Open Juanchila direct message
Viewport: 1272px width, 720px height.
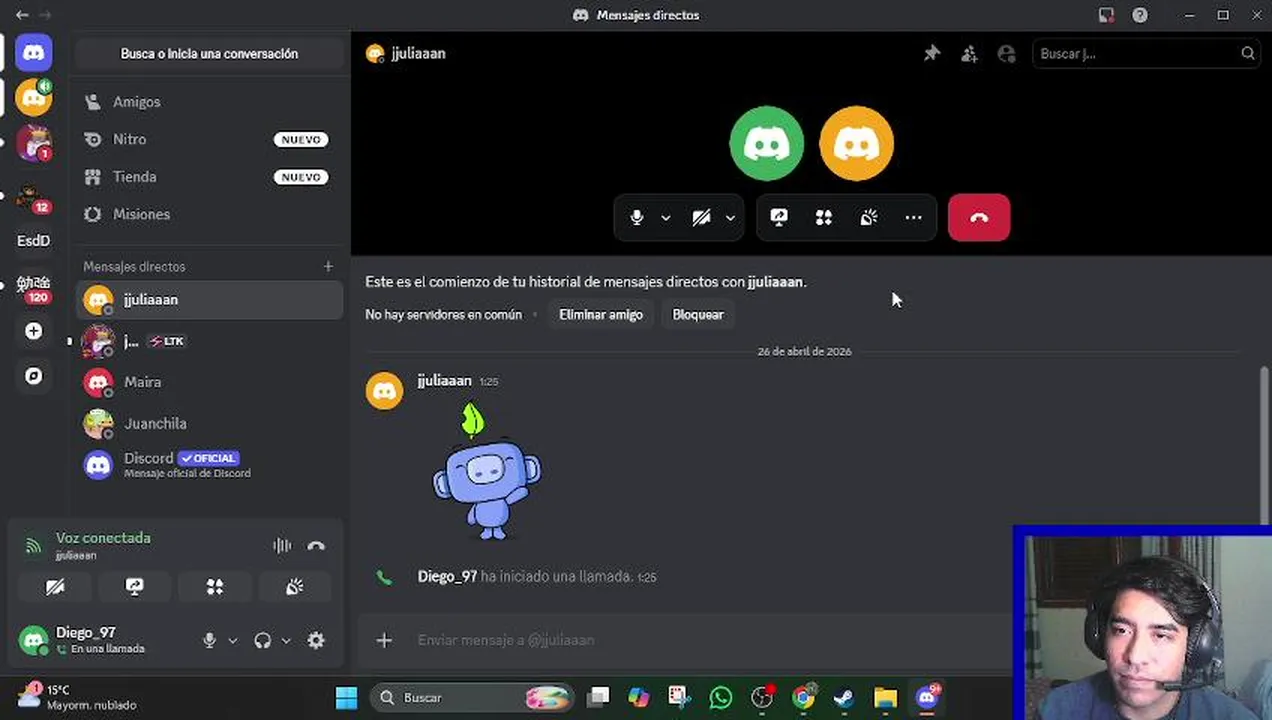pos(209,423)
